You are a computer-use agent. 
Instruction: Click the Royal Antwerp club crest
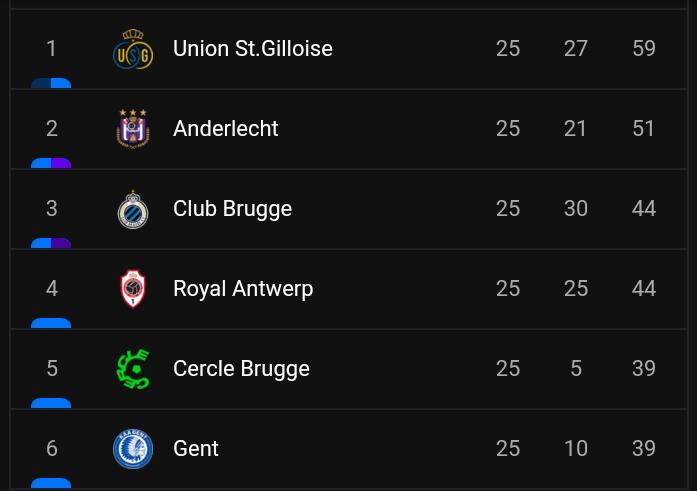click(133, 289)
